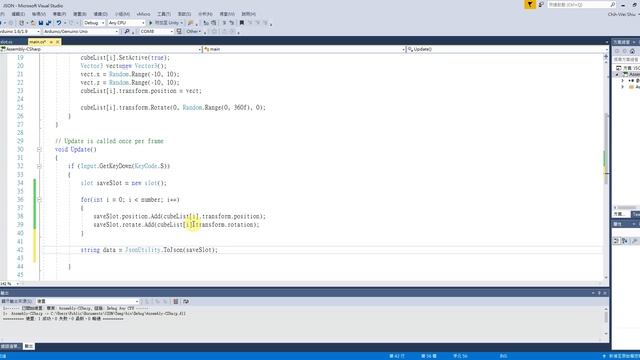The width and height of the screenshot is (640, 360).
Task: Click the clear all output icon
Action: (176, 301)
